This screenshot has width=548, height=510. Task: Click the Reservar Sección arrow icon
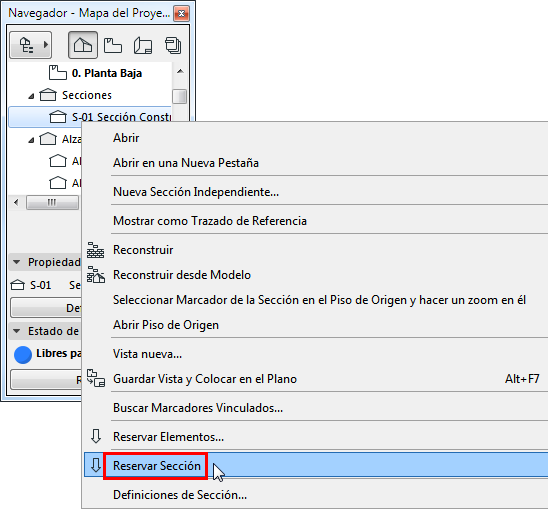(x=96, y=466)
